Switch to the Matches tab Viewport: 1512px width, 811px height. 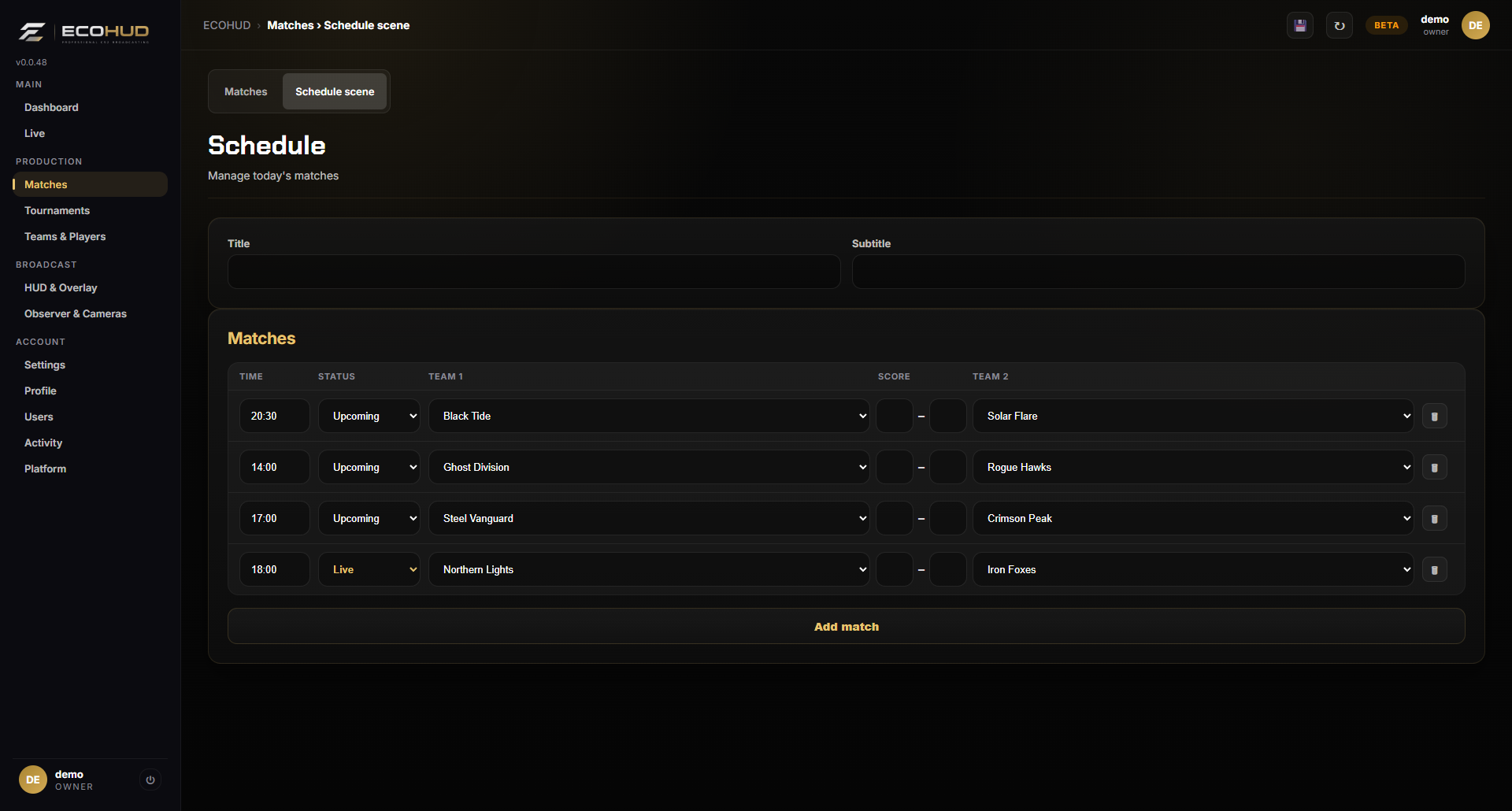coord(246,91)
